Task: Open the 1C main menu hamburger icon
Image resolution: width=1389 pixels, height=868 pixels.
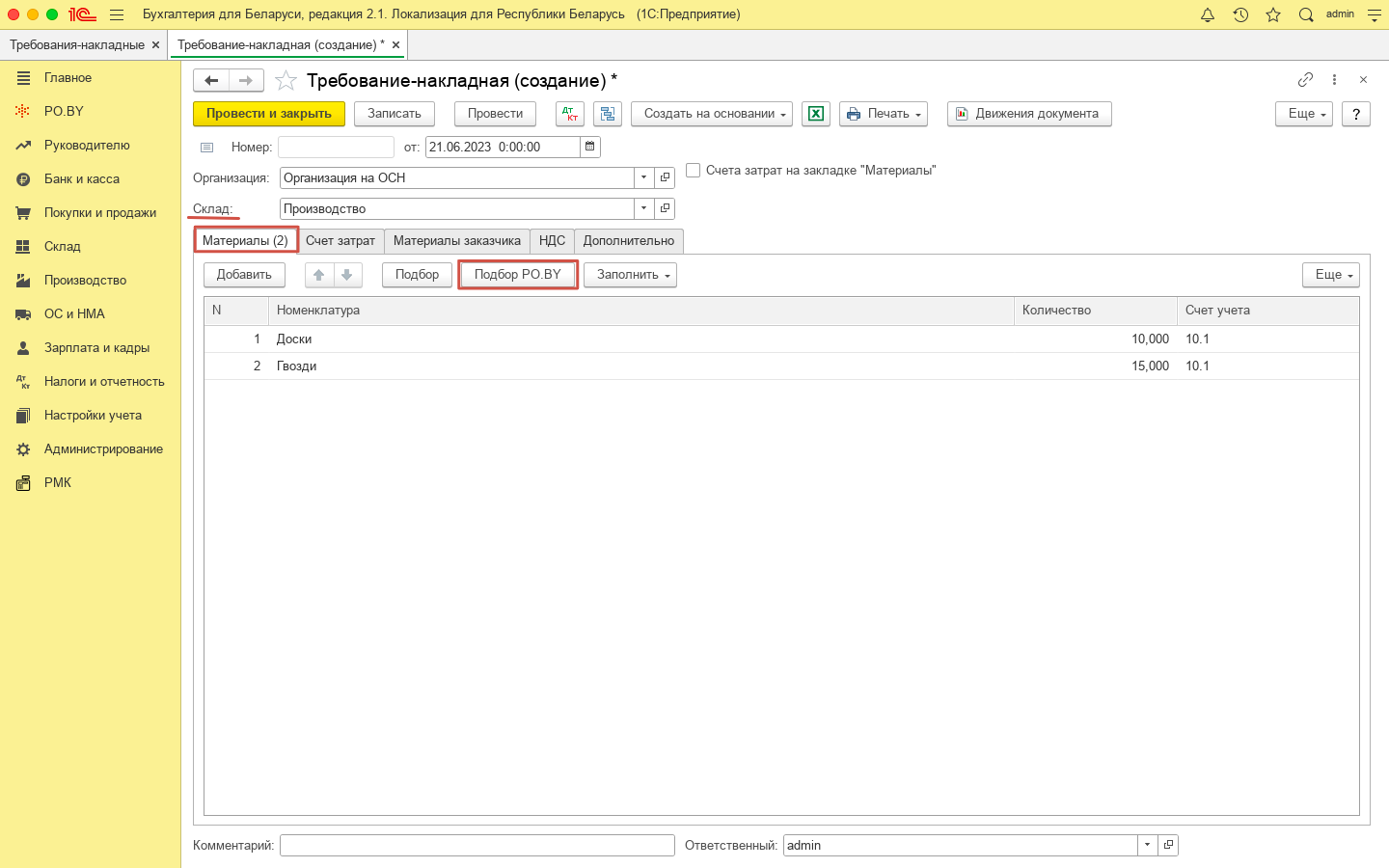Action: click(x=117, y=14)
